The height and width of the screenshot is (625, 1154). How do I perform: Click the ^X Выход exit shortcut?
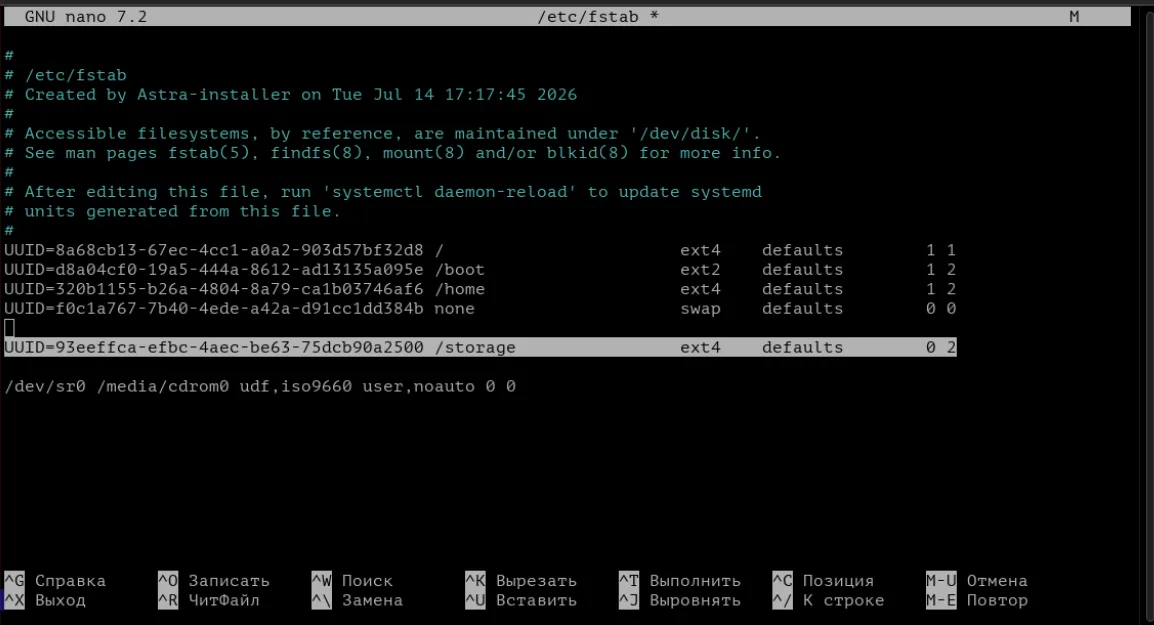[x=45, y=600]
